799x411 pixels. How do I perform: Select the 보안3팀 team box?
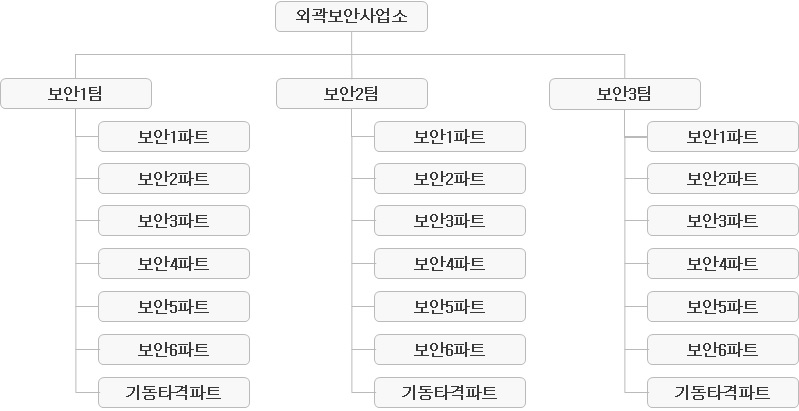pos(625,94)
